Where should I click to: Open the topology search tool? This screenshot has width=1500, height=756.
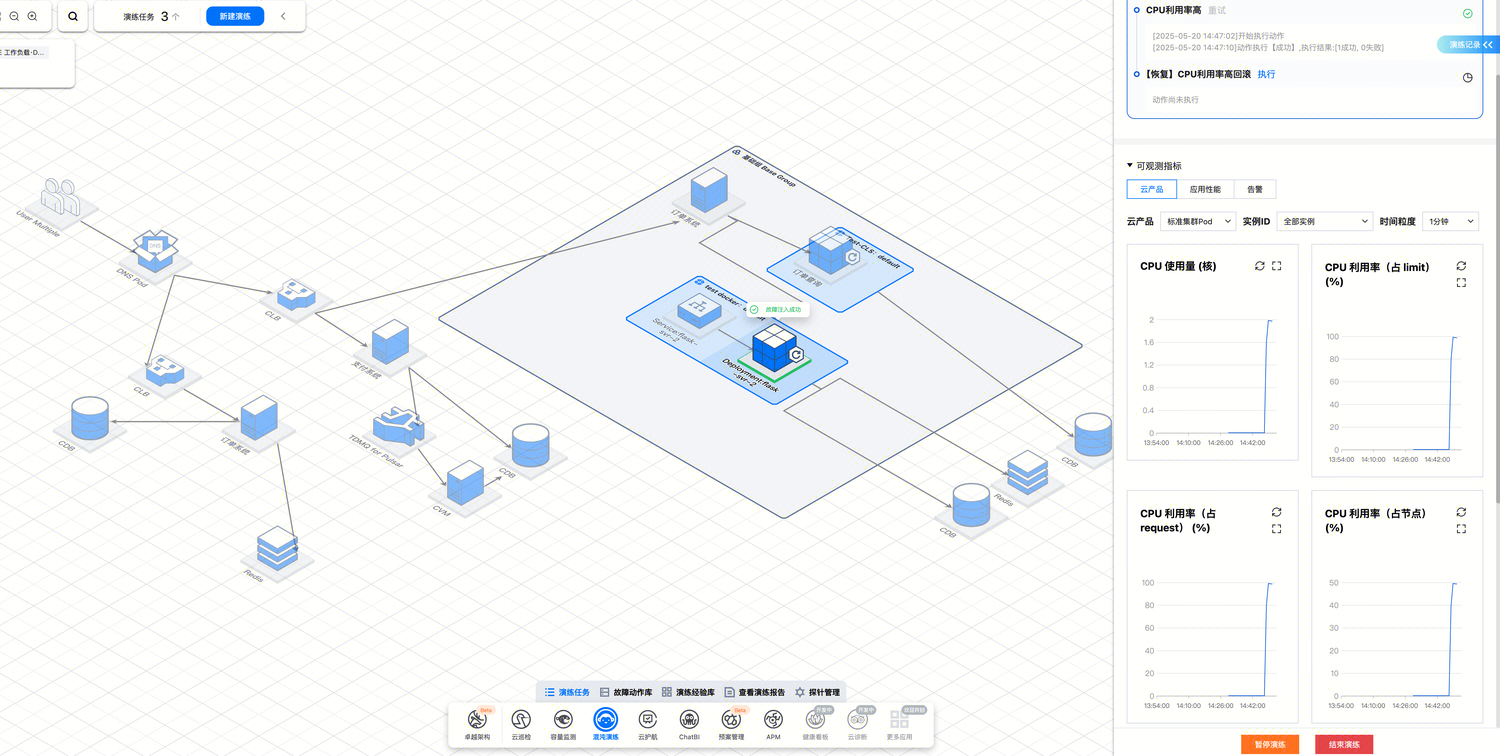tap(73, 16)
